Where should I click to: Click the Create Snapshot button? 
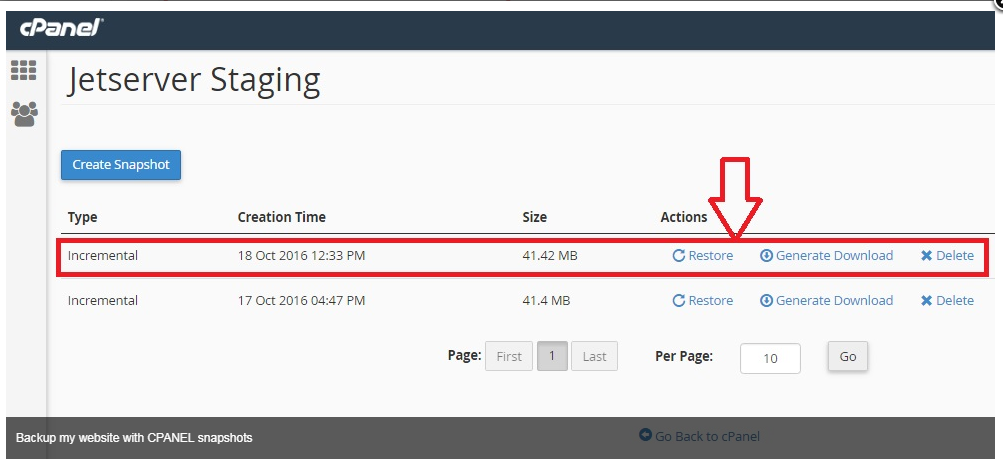point(121,164)
